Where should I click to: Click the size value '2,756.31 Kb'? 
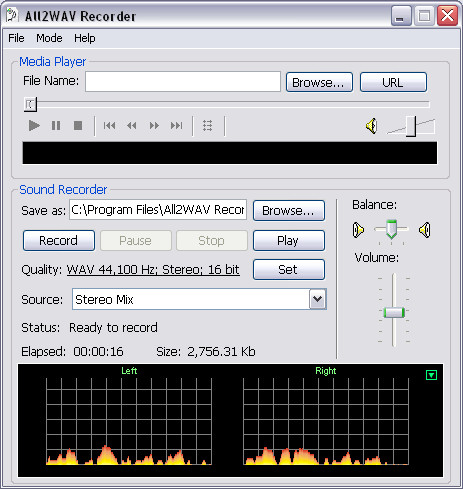tap(221, 352)
